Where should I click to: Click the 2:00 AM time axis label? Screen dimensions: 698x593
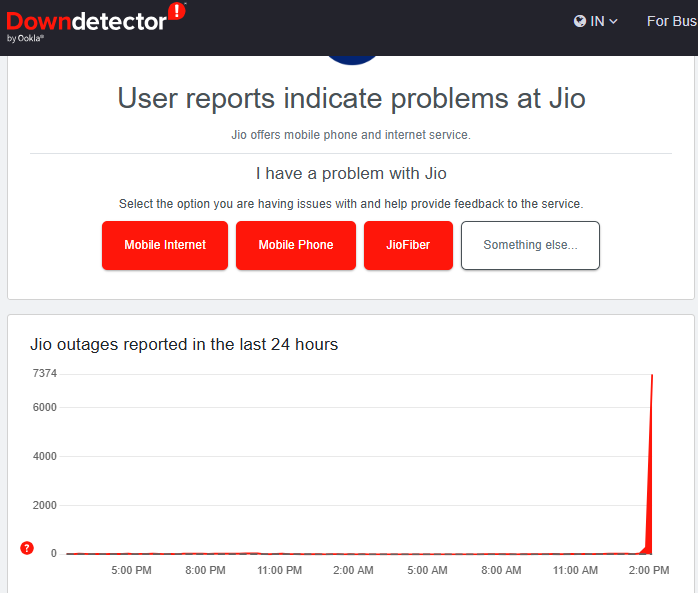tap(353, 570)
